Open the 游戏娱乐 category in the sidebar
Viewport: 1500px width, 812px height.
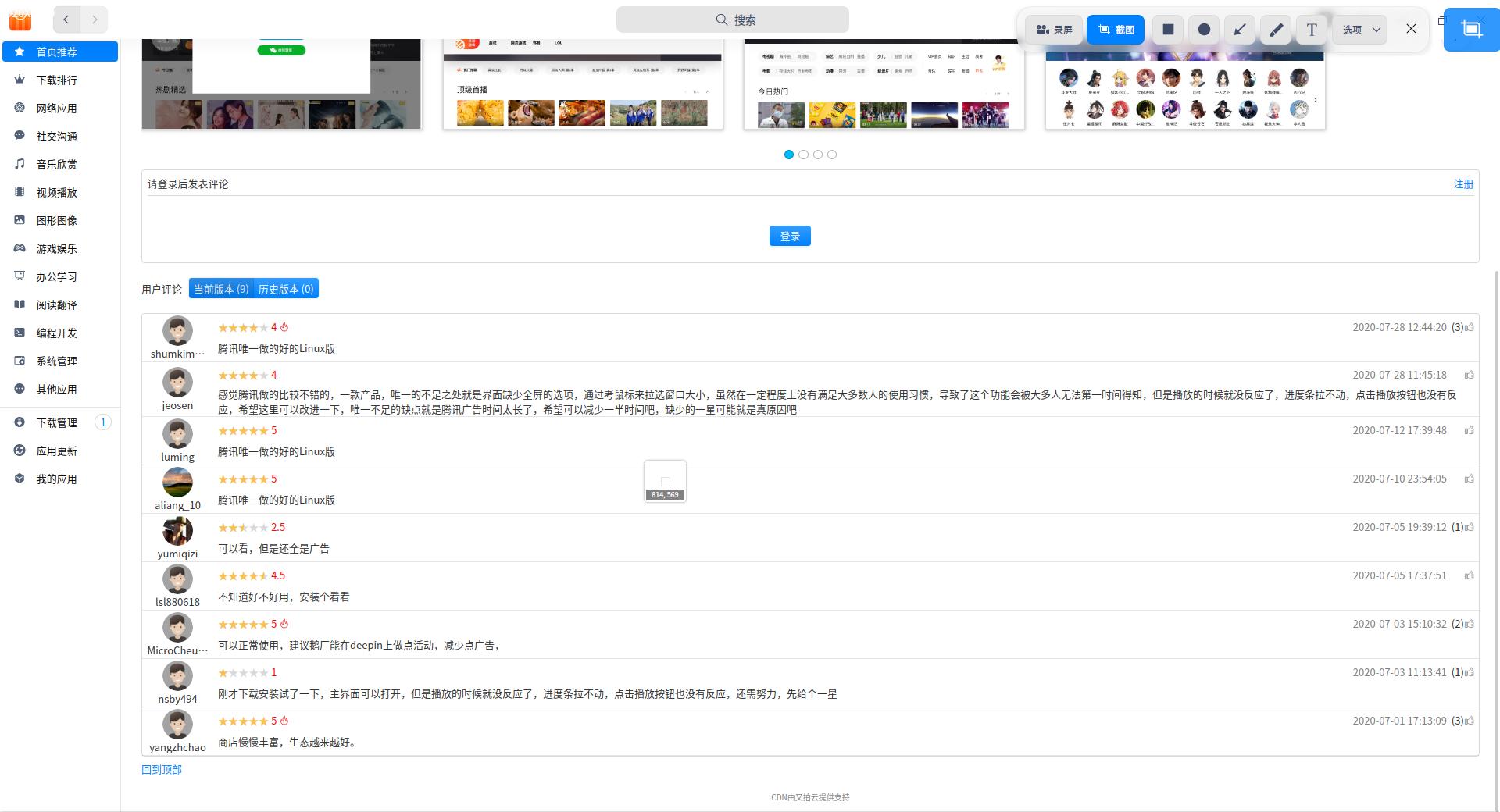click(55, 248)
